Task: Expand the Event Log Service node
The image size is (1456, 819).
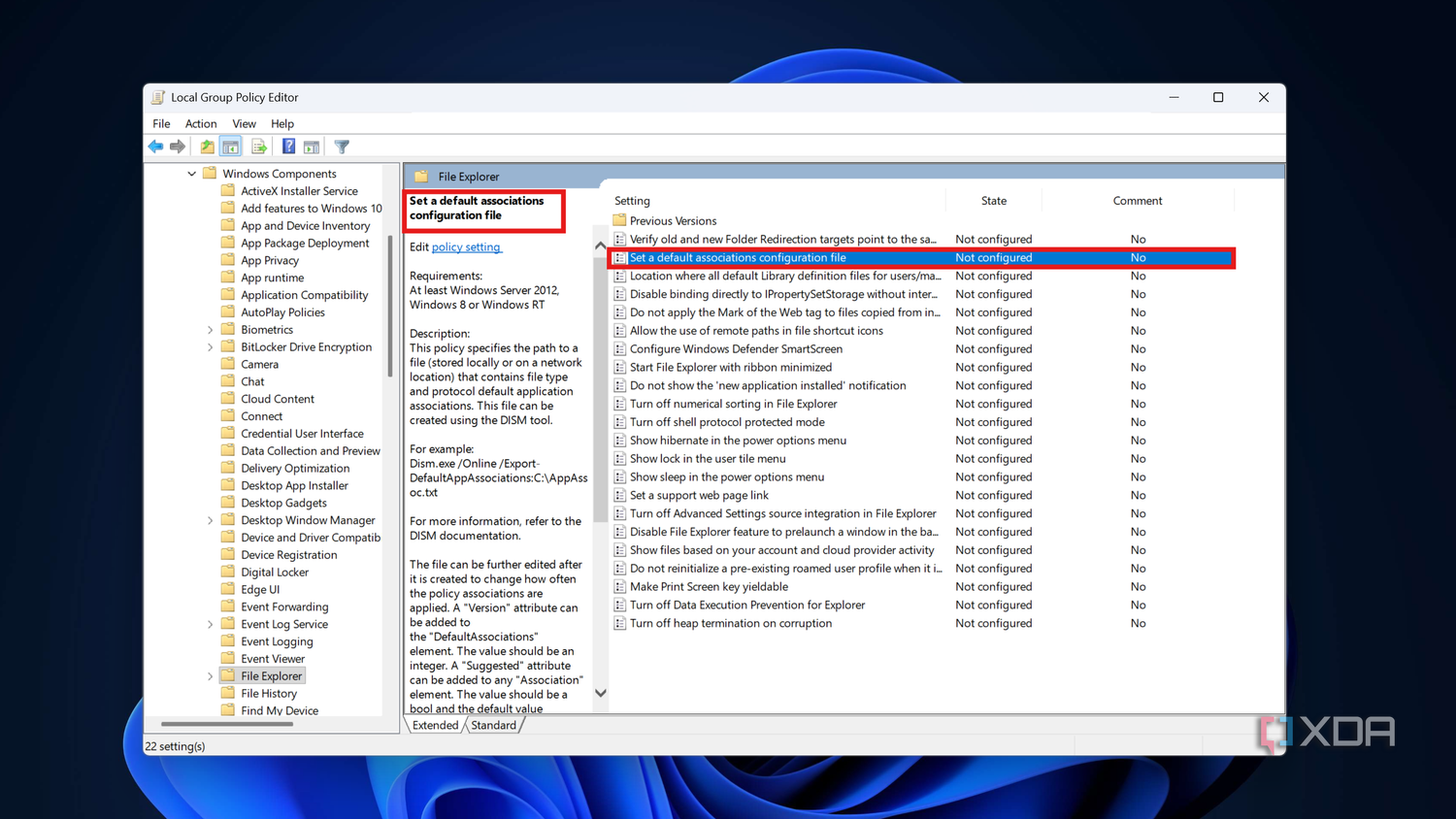Action: 210,624
